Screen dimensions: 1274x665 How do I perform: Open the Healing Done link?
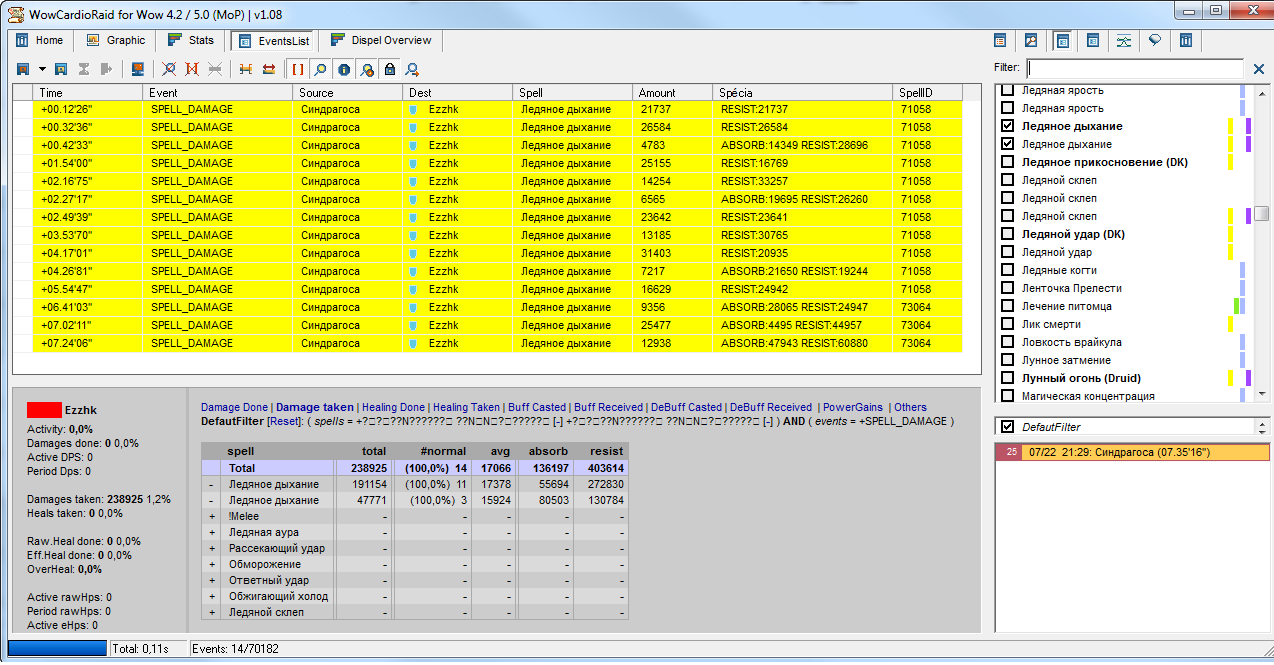pyautogui.click(x=393, y=407)
